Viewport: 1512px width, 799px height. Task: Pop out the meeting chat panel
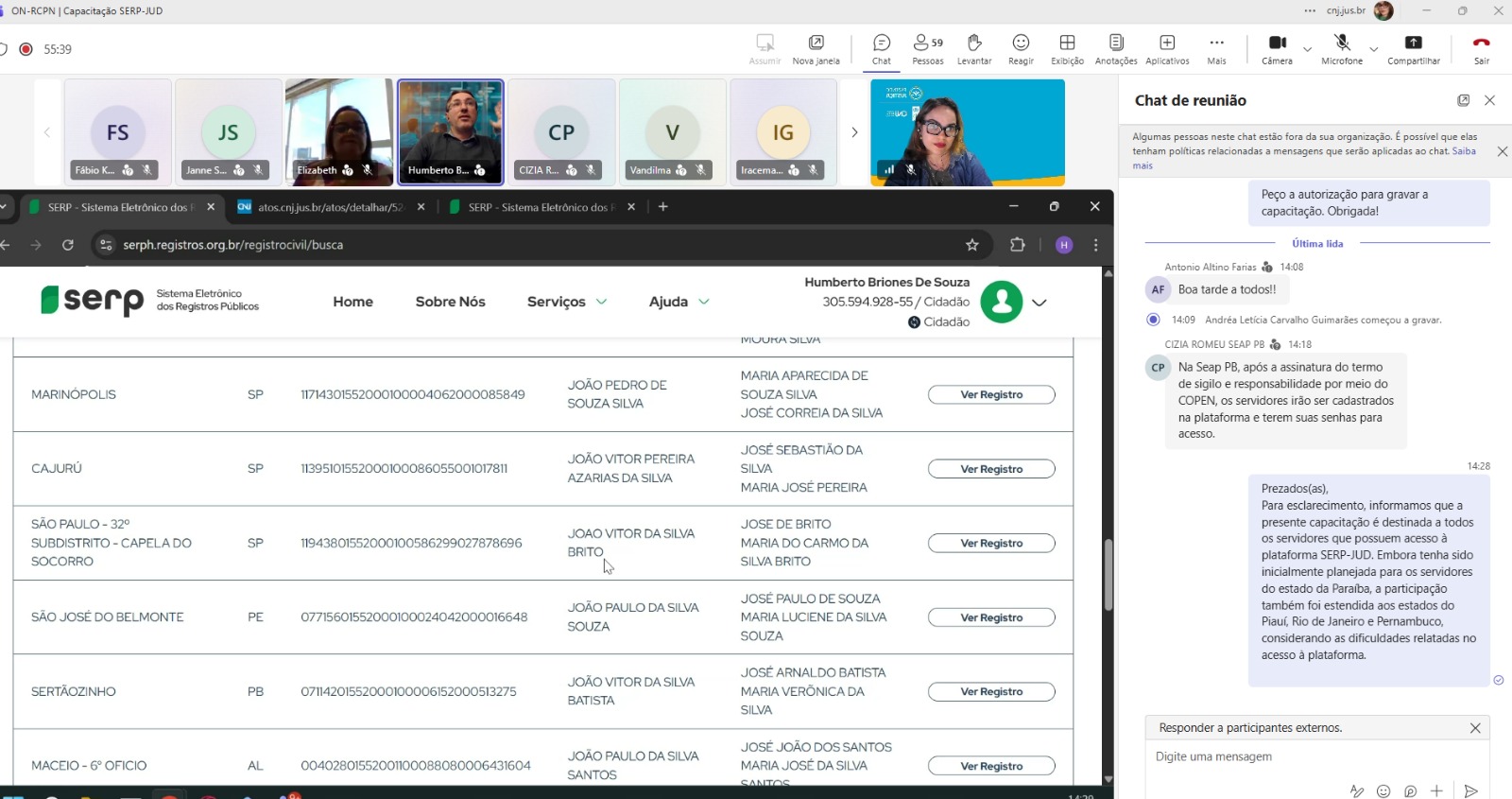[x=1463, y=100]
